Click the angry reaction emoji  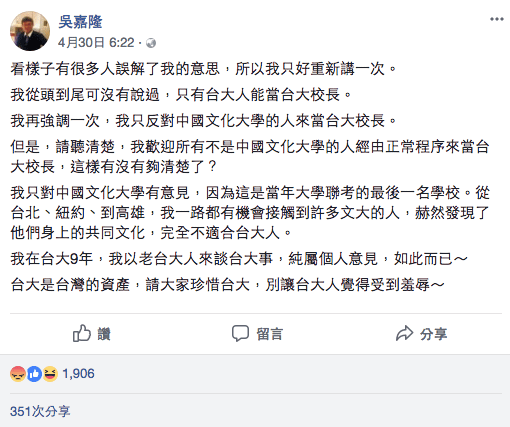pos(18,374)
